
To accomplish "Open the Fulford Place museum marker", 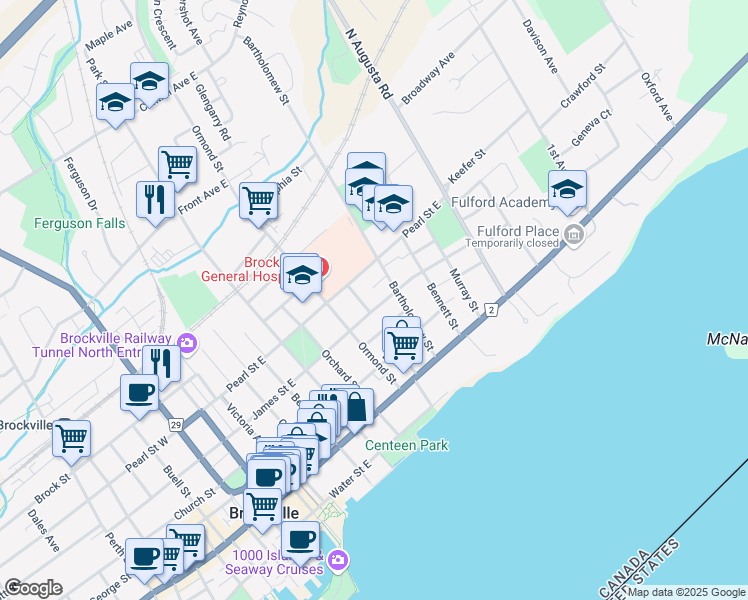I will (574, 235).
